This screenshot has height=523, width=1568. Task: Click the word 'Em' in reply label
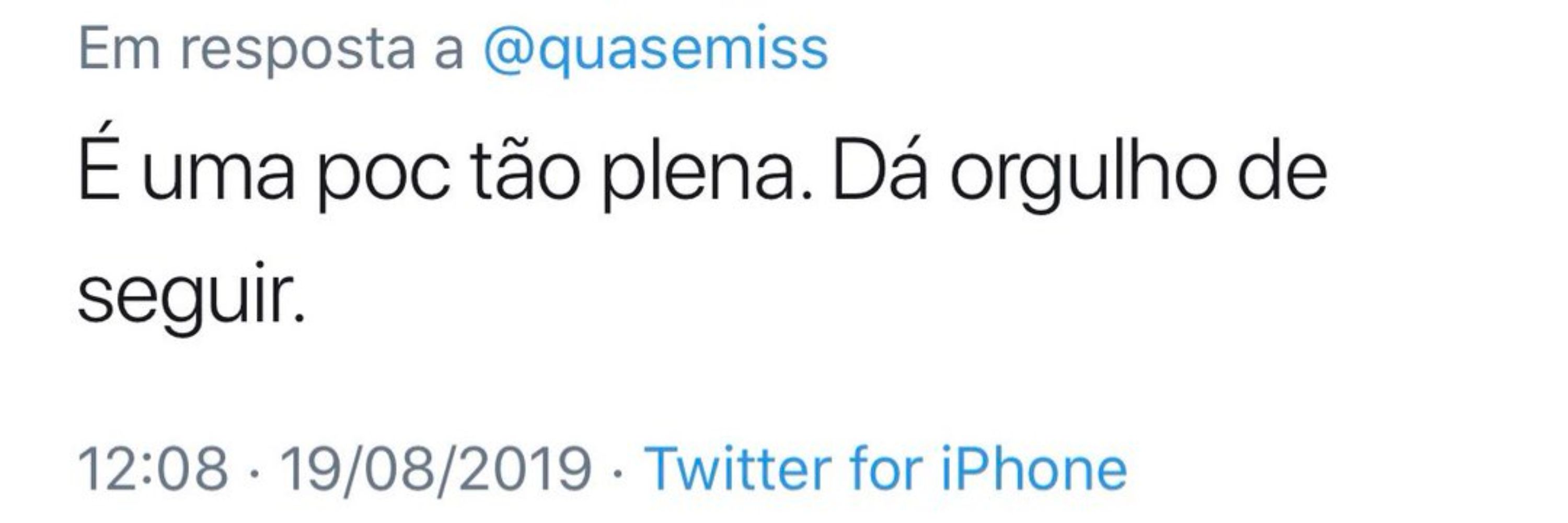[119, 49]
